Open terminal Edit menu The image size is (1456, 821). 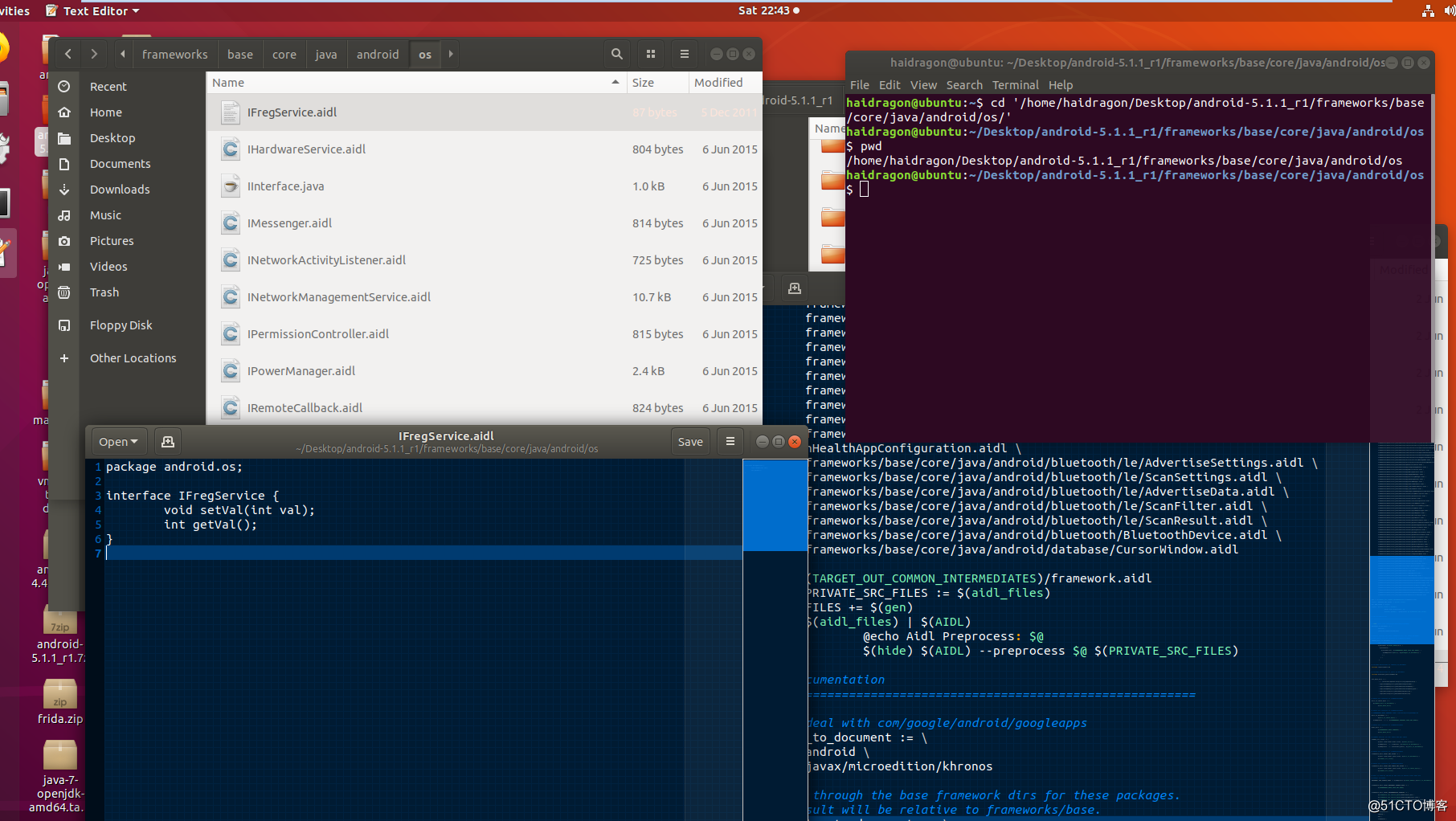(890, 85)
